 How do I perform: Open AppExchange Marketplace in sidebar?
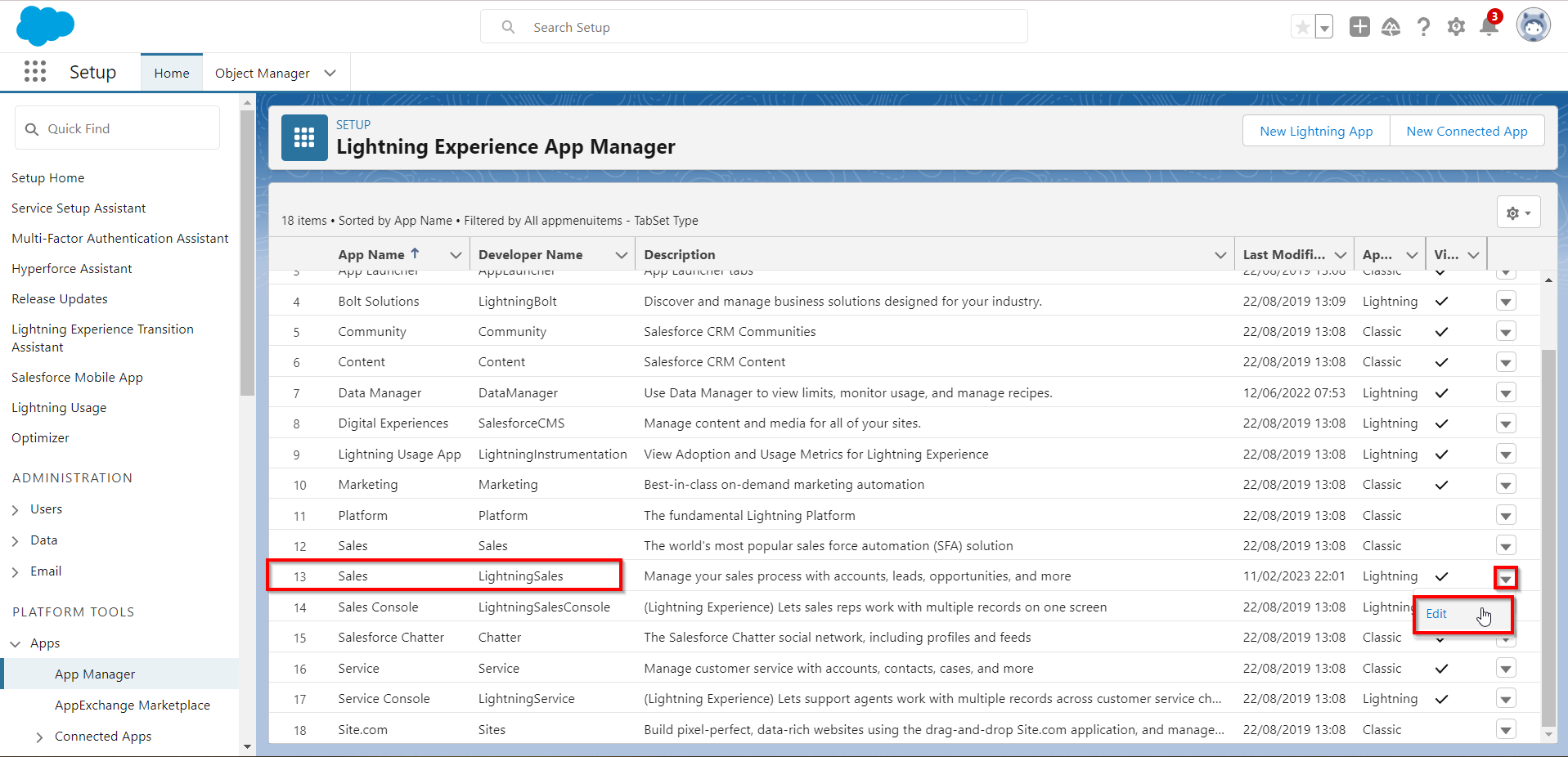click(x=133, y=705)
